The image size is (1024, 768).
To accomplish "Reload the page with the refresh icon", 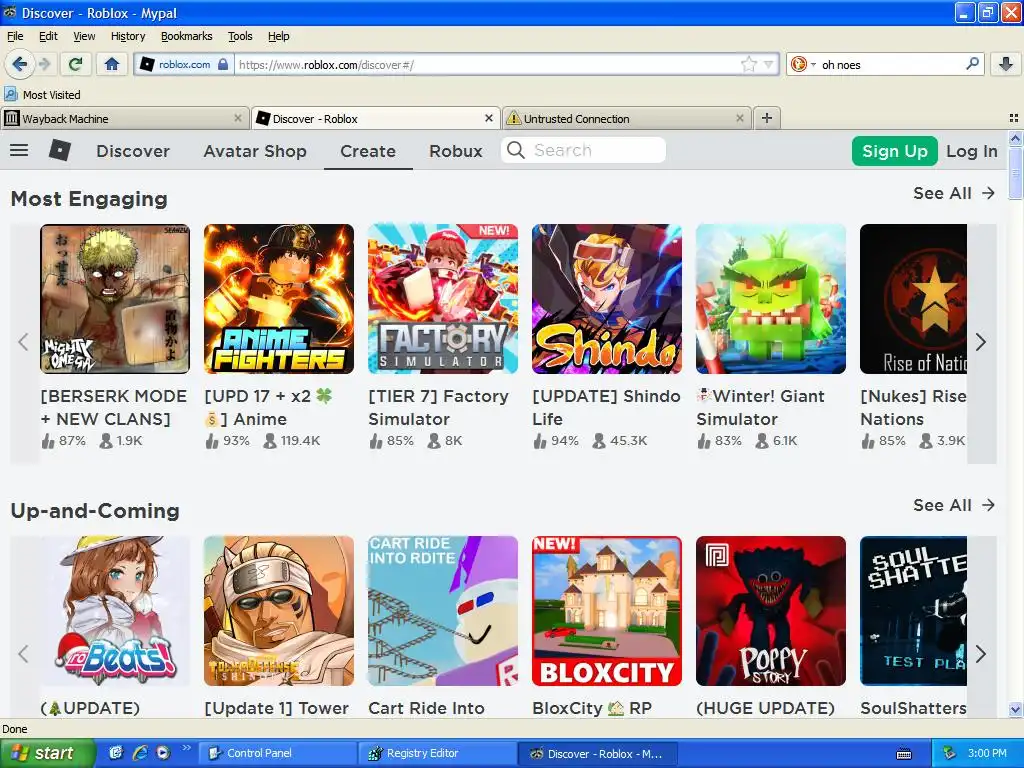I will (75, 64).
